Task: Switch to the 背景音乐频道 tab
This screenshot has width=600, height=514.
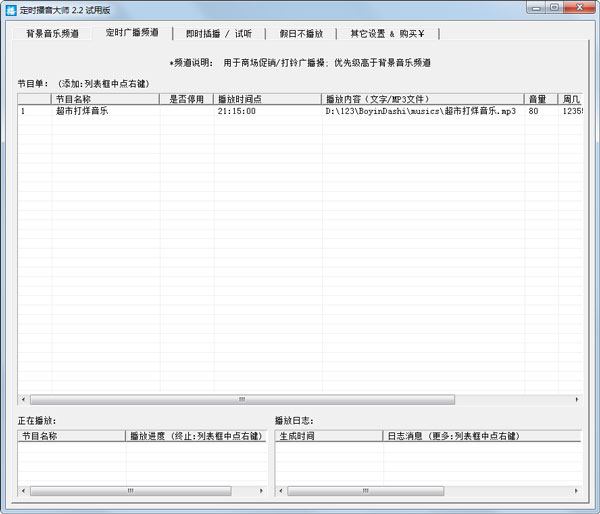Action: 52,33
